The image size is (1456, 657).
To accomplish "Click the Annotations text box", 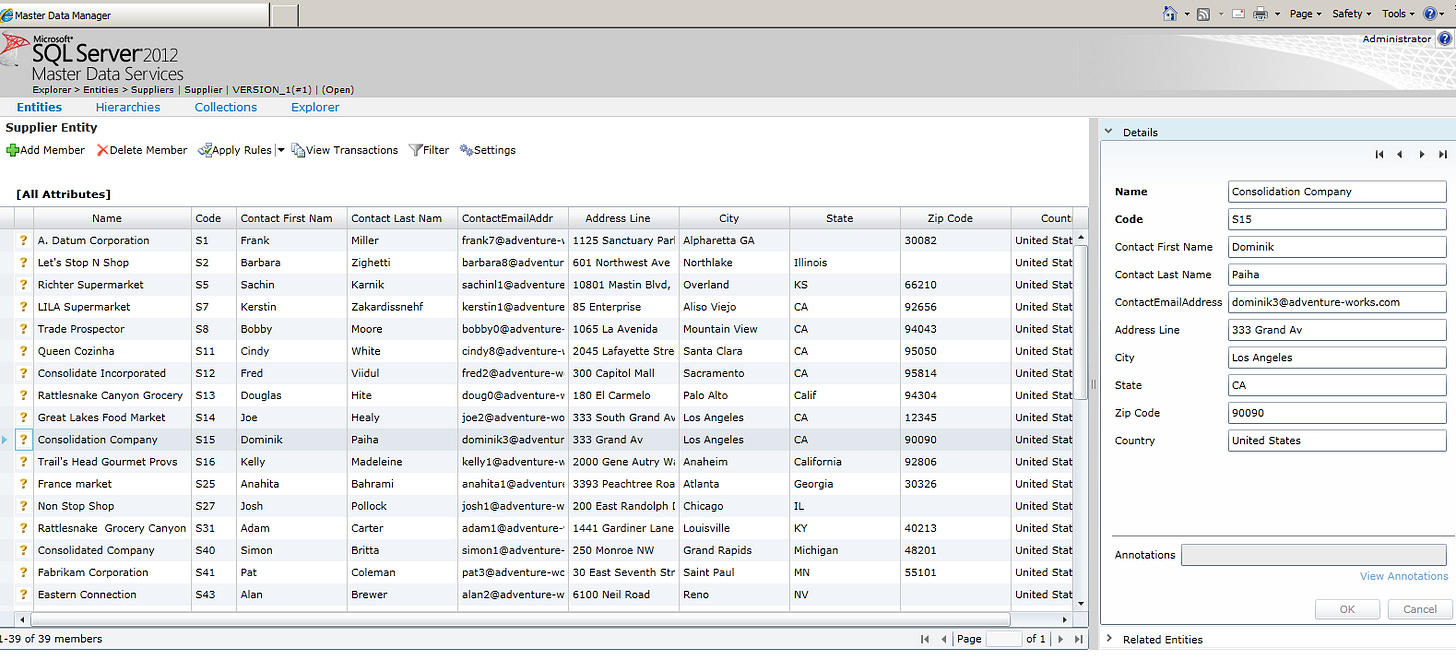I will tap(1313, 555).
